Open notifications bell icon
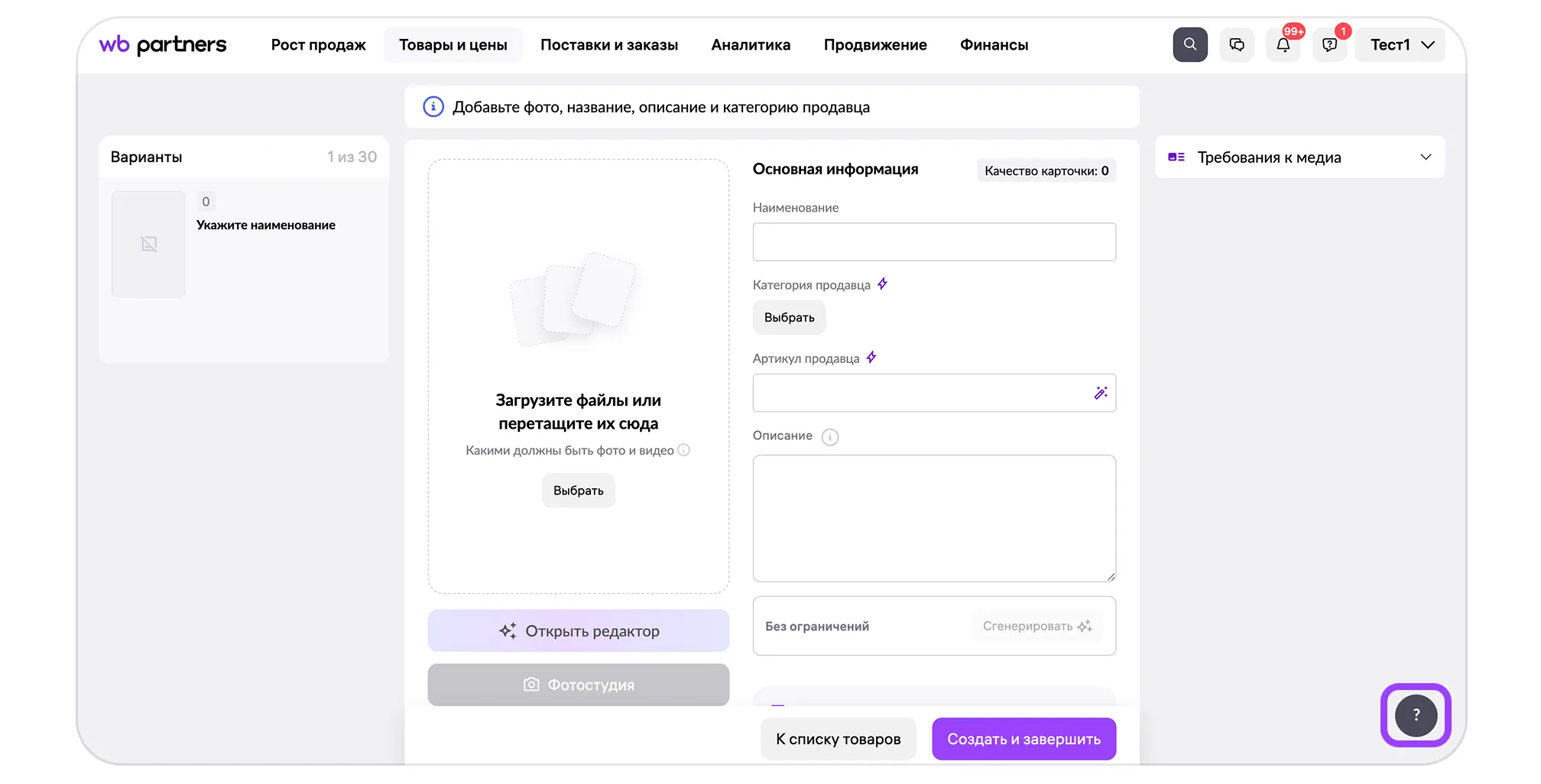Image resolution: width=1541 pixels, height=784 pixels. pyautogui.click(x=1283, y=45)
